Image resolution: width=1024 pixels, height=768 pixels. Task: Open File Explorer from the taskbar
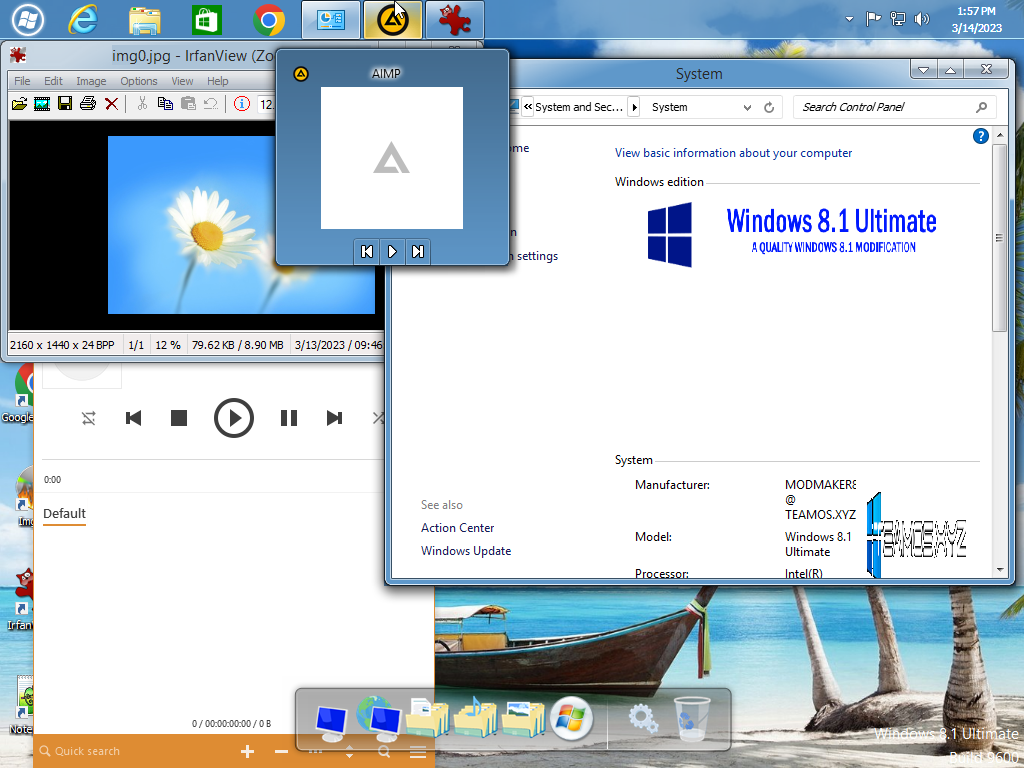pyautogui.click(x=144, y=20)
